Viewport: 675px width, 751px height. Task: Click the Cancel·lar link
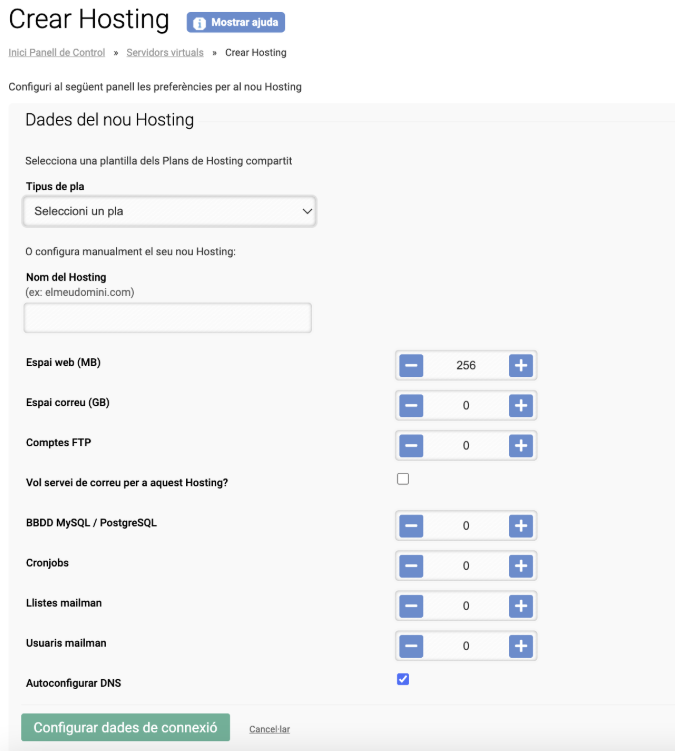269,729
